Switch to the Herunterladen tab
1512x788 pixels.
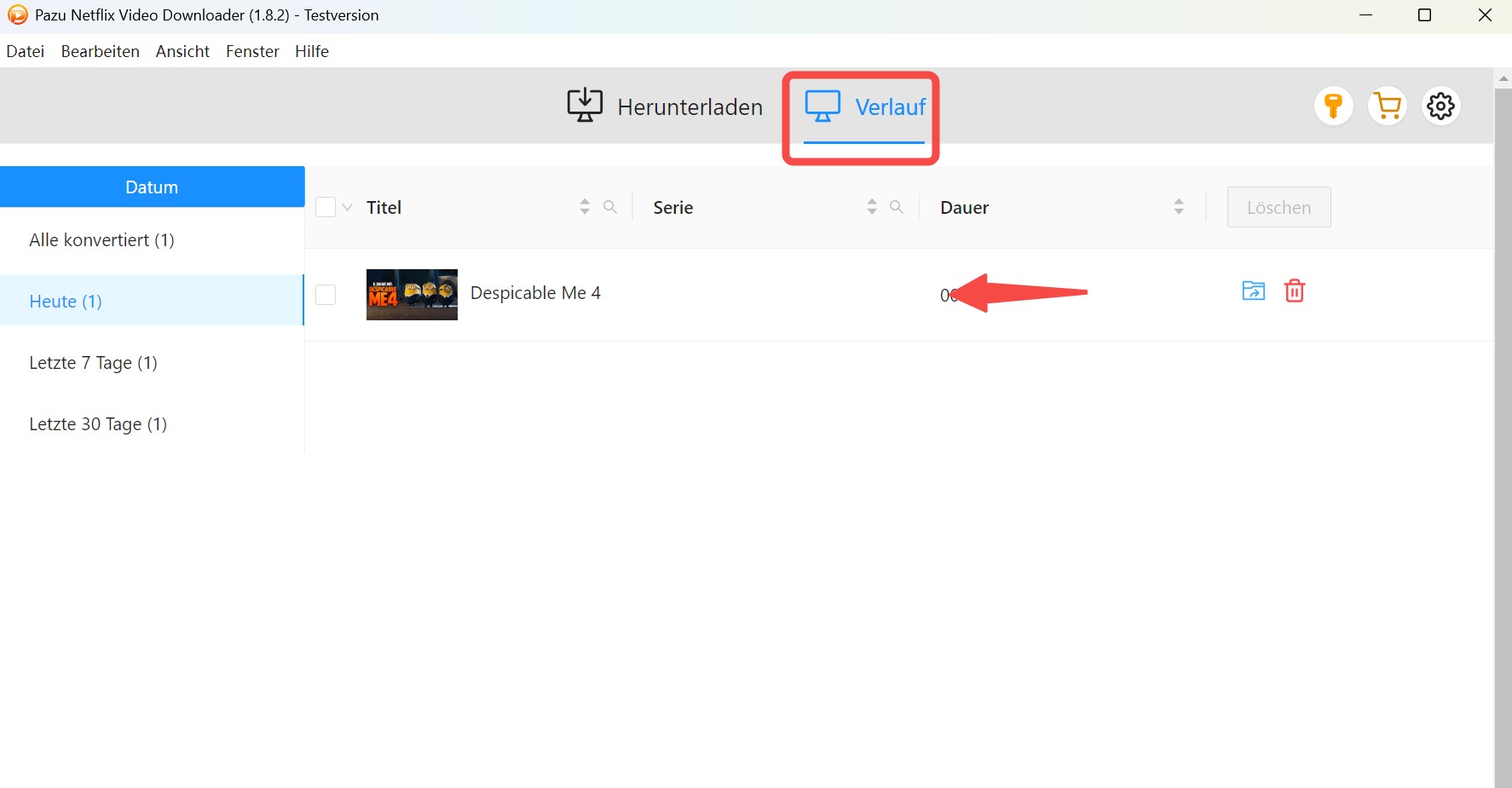(x=665, y=106)
